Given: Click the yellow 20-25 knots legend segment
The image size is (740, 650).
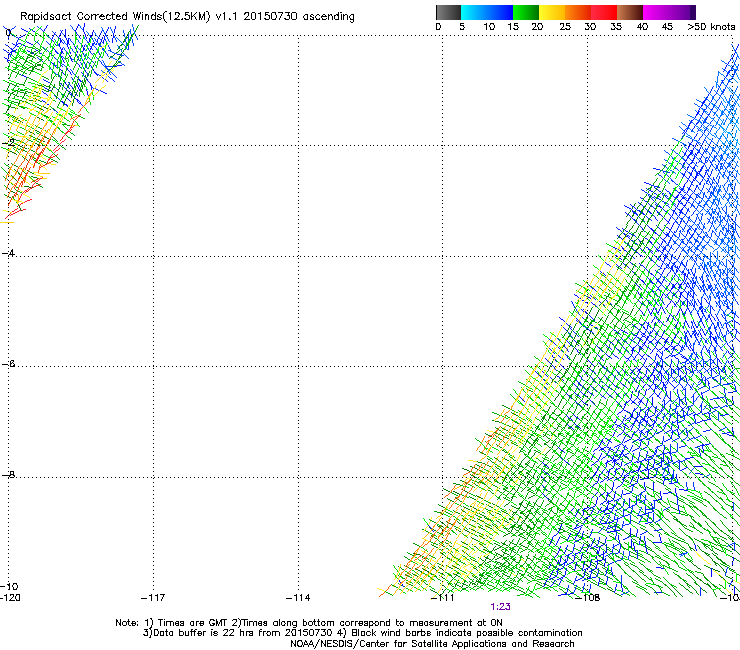Looking at the screenshot, I should [x=552, y=12].
